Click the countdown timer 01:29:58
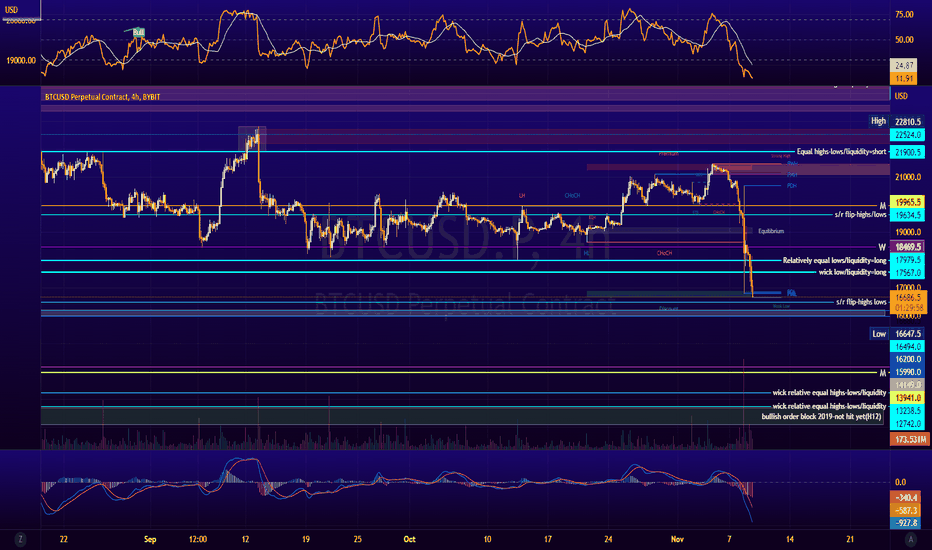The width and height of the screenshot is (932, 550). (x=908, y=307)
